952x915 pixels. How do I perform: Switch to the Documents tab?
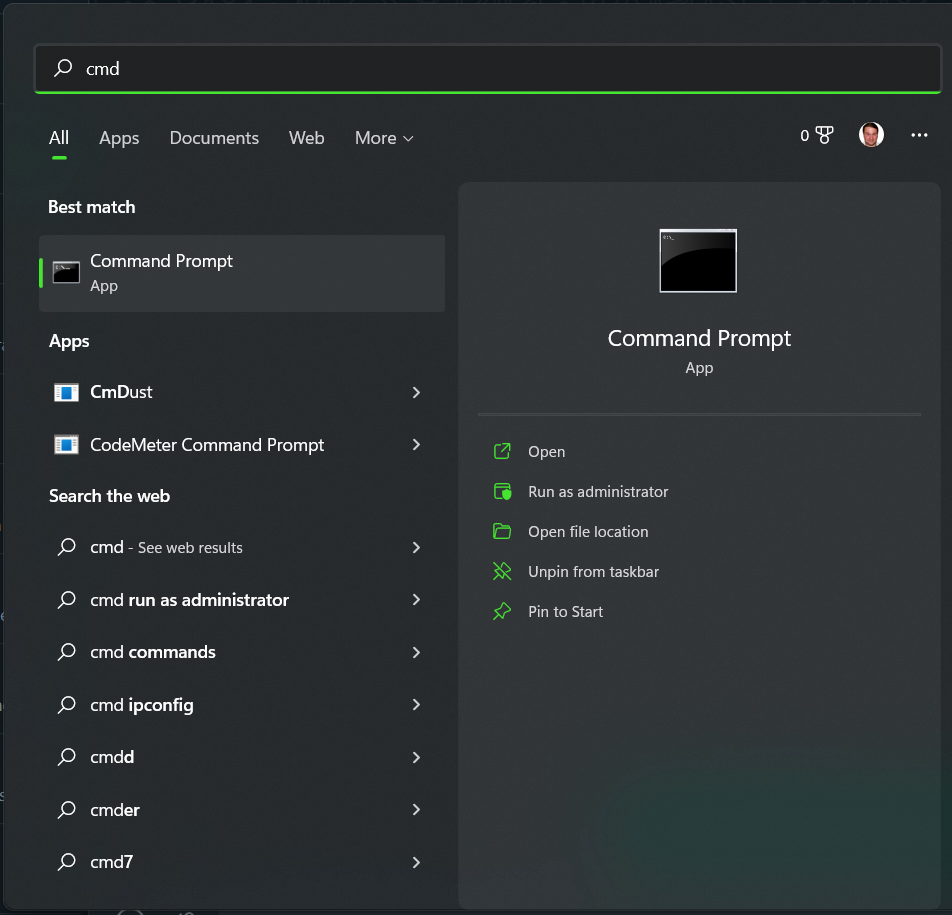tap(214, 138)
